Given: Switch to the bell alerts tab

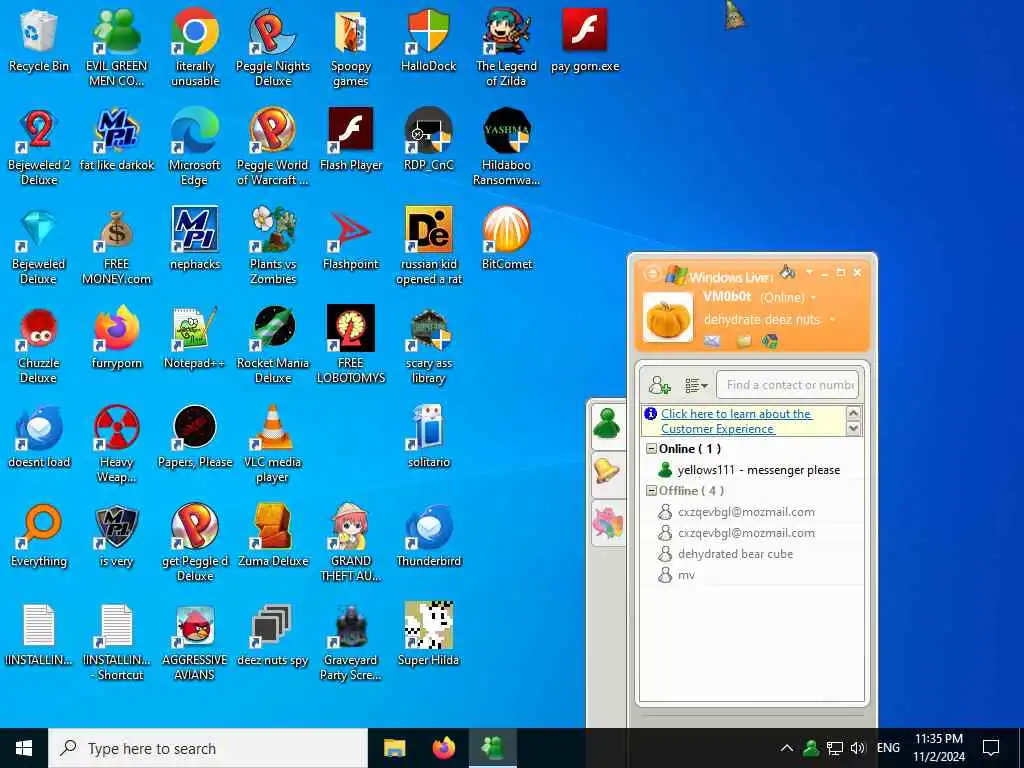Looking at the screenshot, I should [608, 473].
